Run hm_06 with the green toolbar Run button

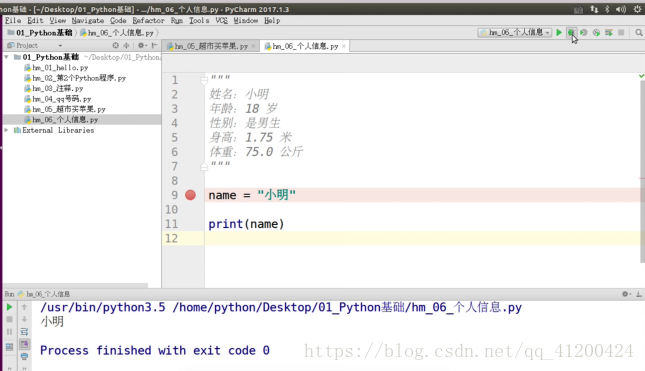click(x=559, y=32)
